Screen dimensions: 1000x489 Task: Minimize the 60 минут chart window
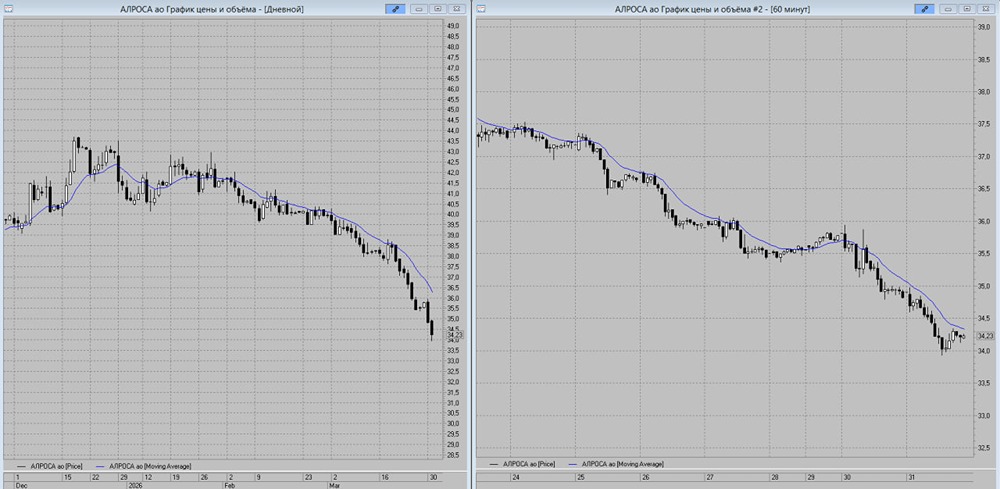[x=948, y=9]
